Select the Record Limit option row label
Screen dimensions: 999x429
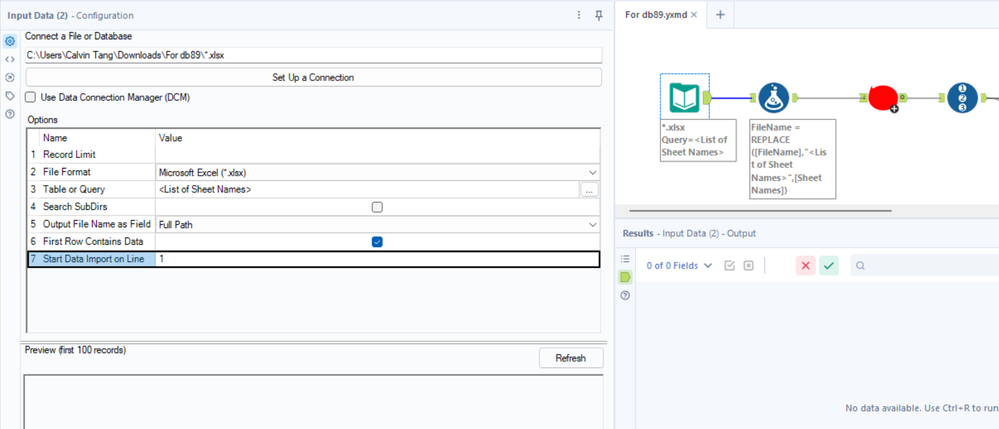coord(69,155)
